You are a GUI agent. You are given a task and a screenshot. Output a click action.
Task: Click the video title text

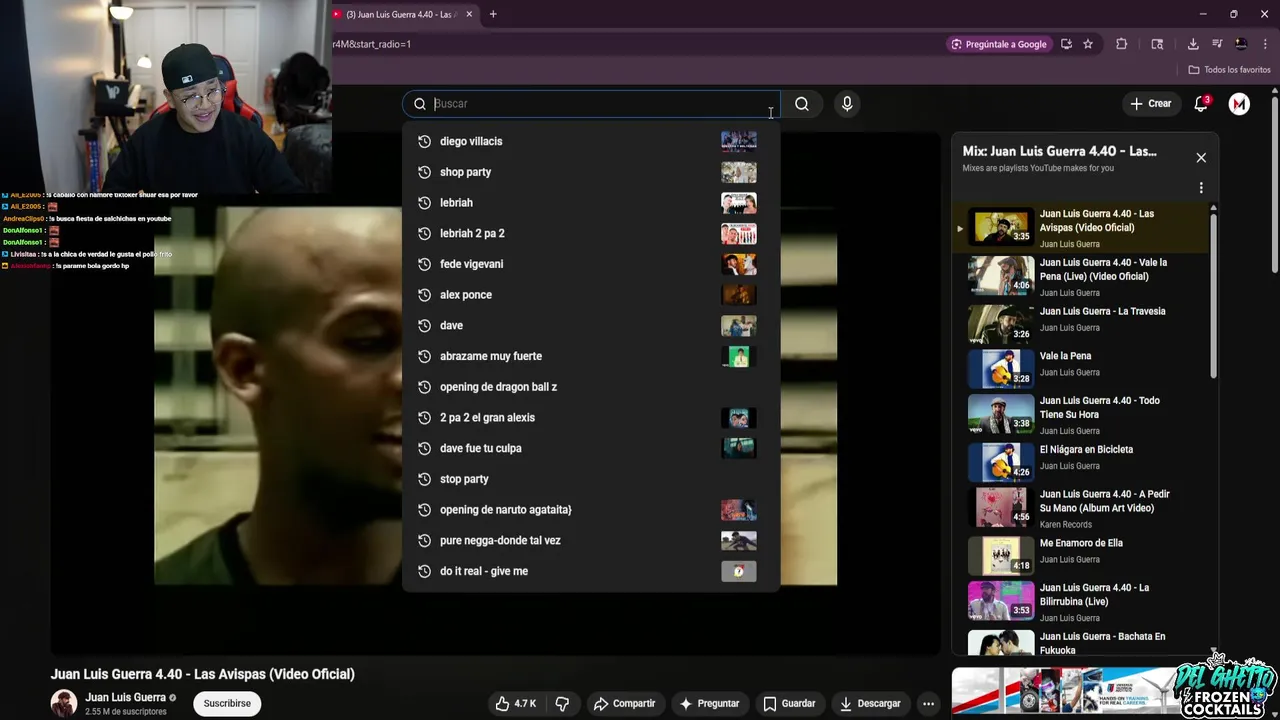(x=203, y=674)
